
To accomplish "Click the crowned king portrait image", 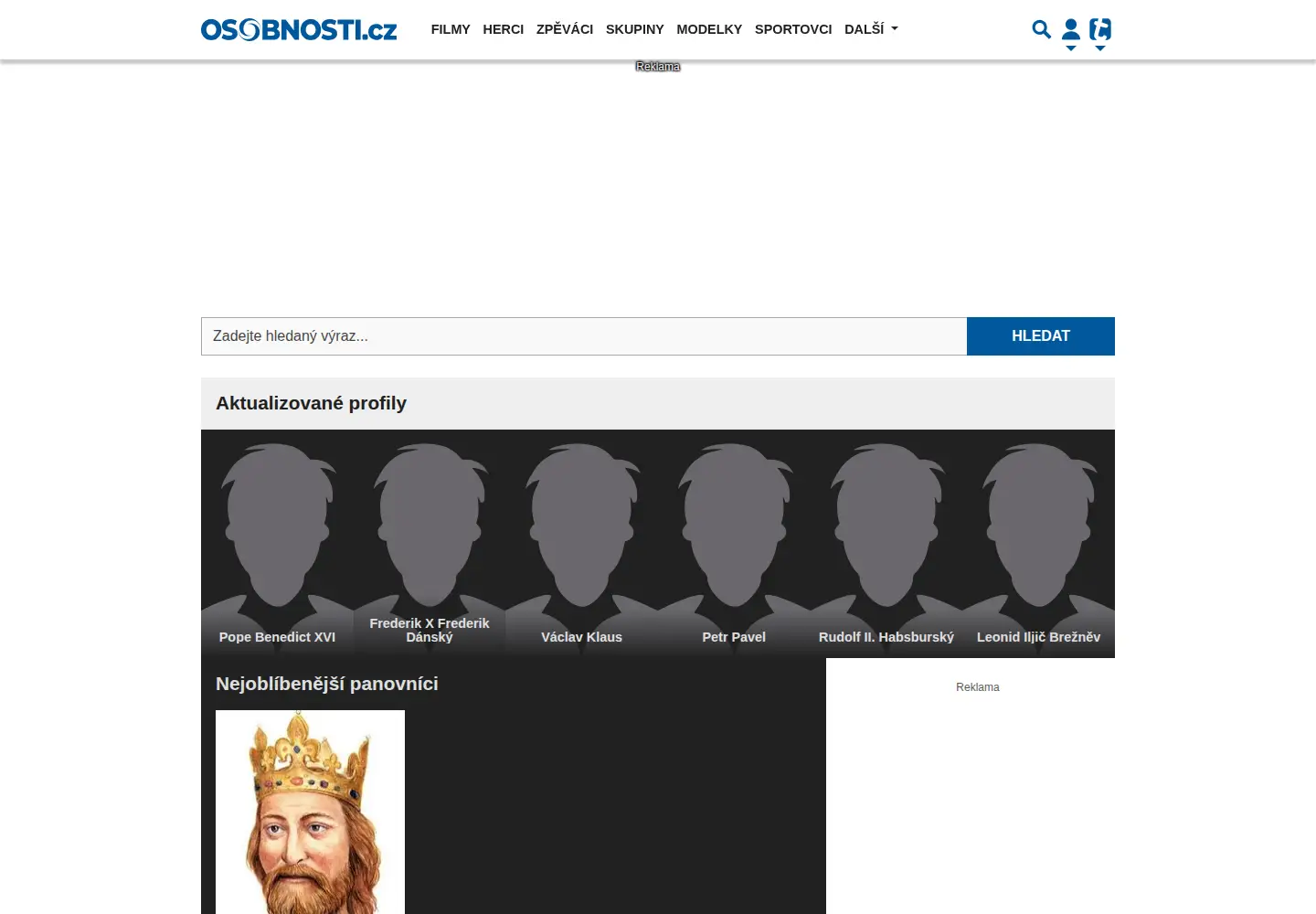I will pyautogui.click(x=310, y=812).
